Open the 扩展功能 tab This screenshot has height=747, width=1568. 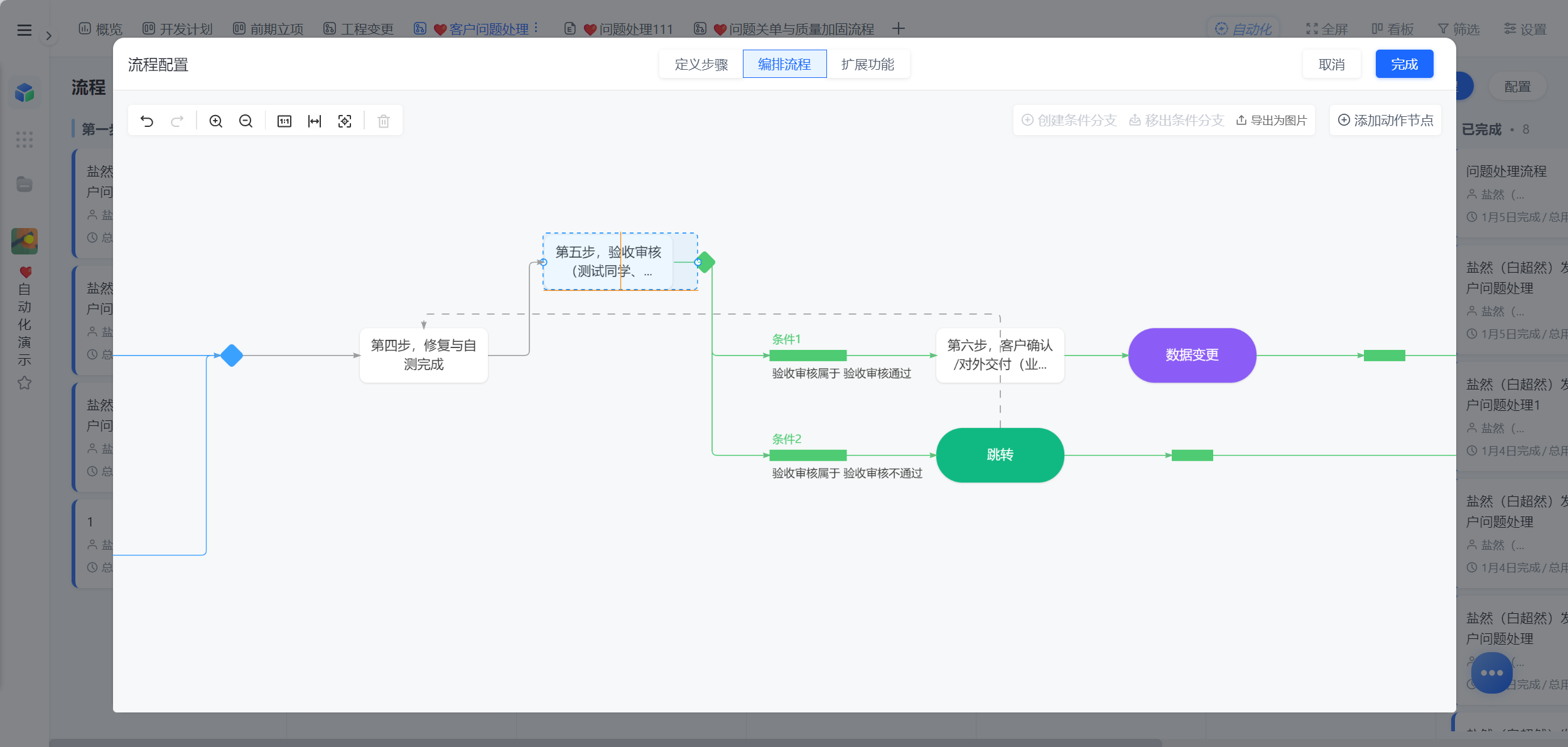[x=868, y=64]
